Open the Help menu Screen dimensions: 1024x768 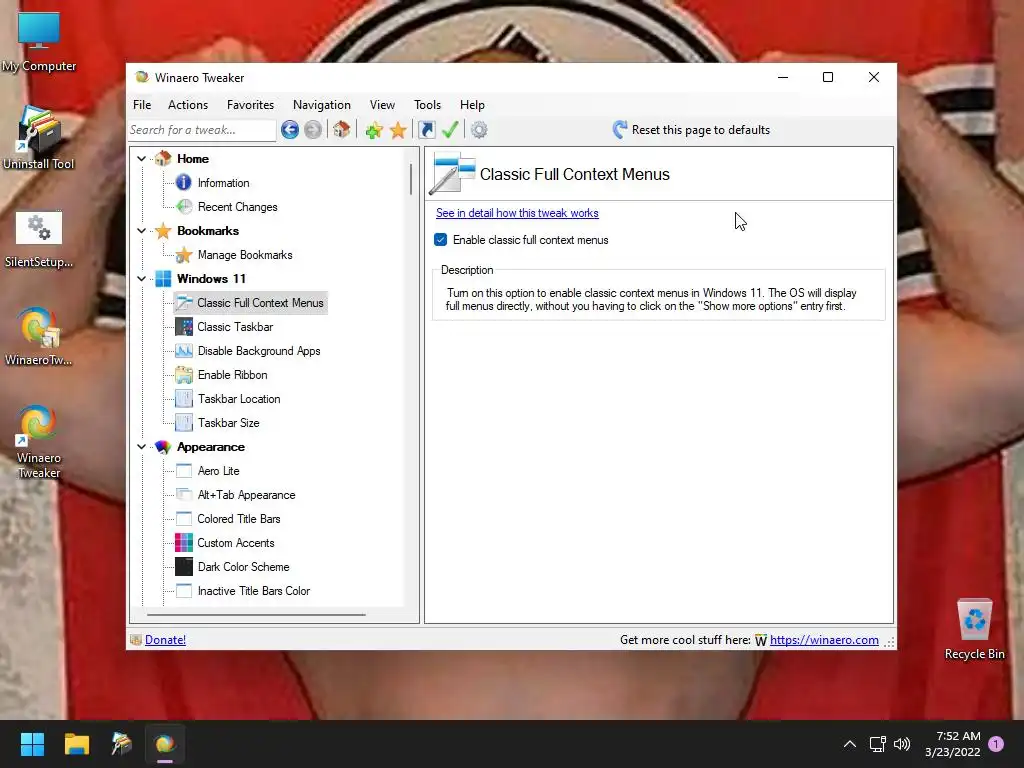tap(472, 104)
